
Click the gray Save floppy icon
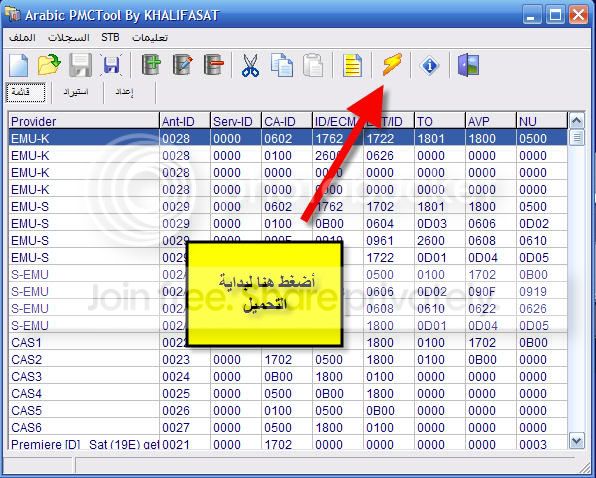[x=80, y=65]
